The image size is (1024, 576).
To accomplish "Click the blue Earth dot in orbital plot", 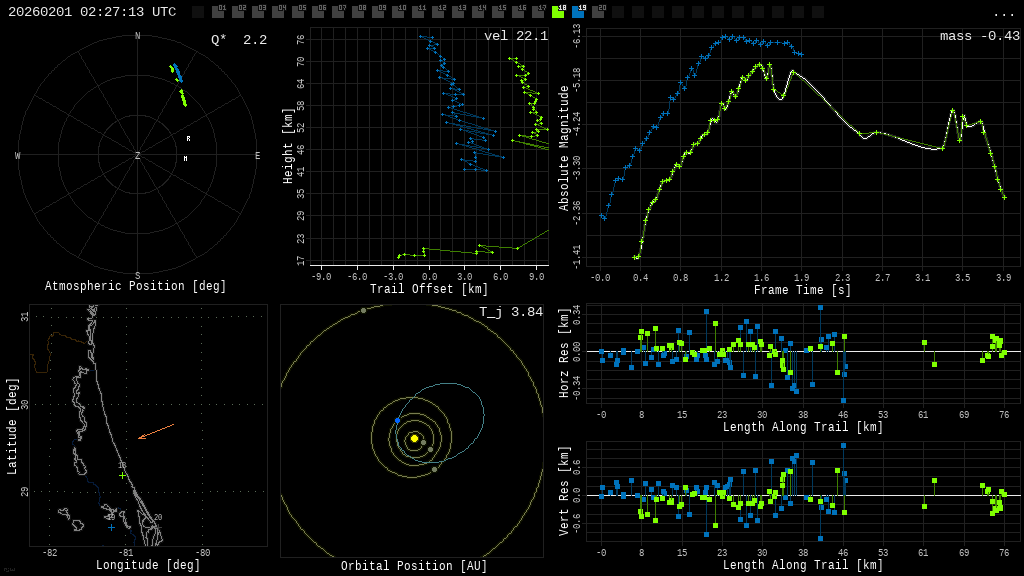I will pos(397,421).
